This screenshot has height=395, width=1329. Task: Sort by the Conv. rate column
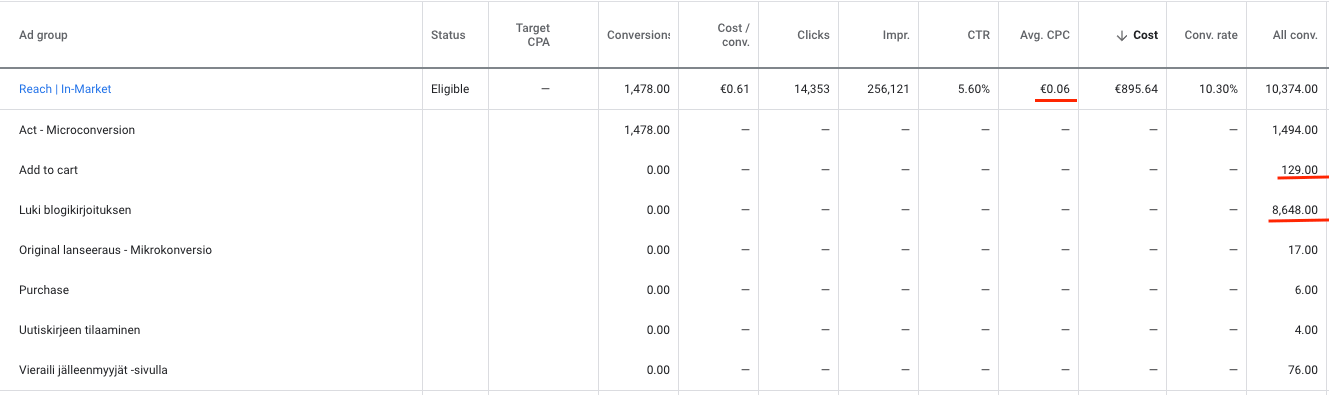point(1211,35)
